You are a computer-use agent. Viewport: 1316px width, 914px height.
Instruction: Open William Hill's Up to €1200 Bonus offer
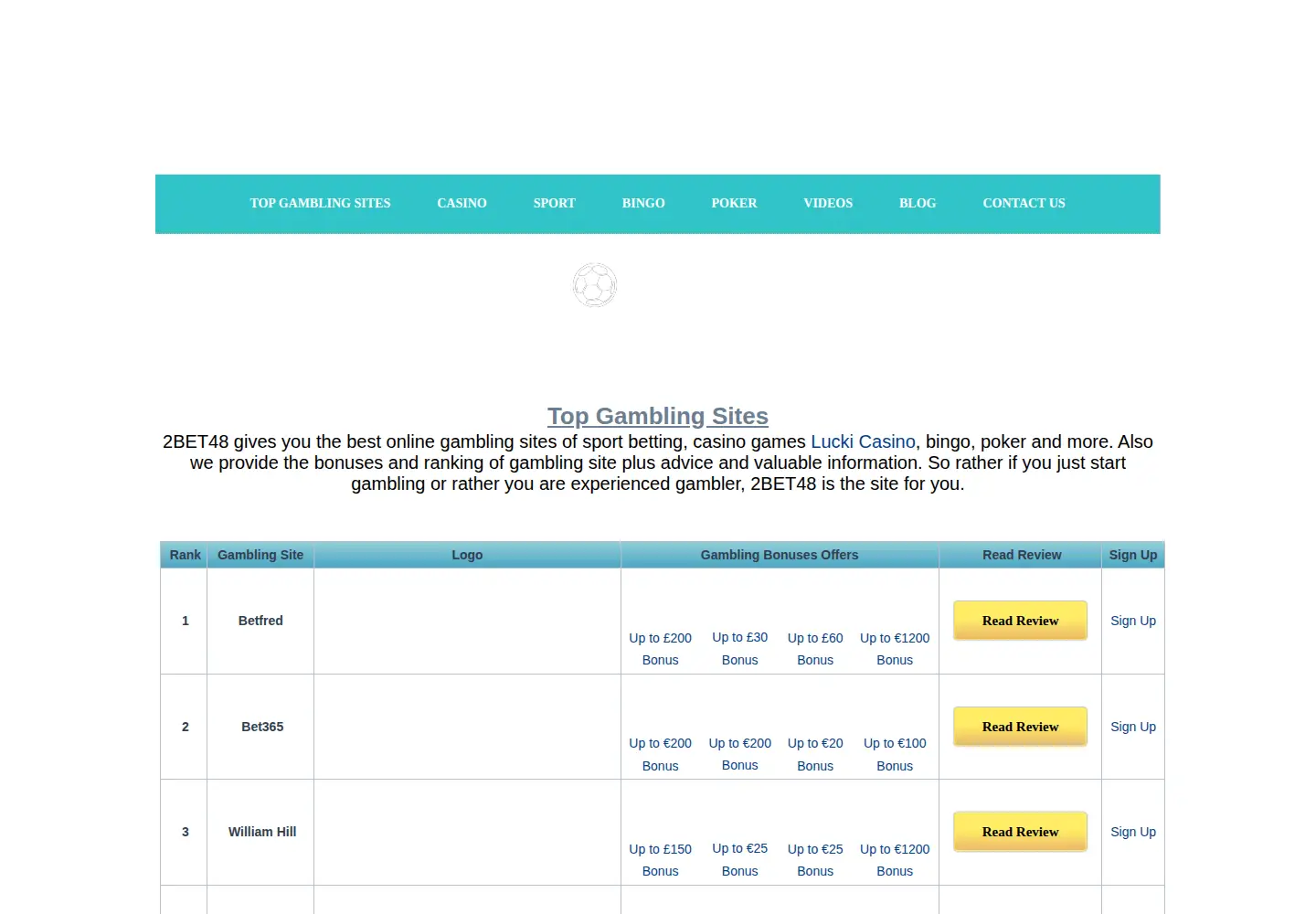(x=895, y=860)
